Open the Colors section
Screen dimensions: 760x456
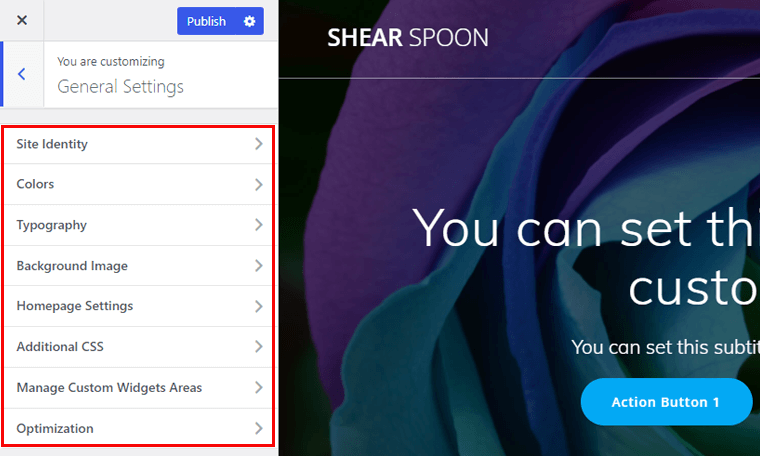(x=139, y=184)
